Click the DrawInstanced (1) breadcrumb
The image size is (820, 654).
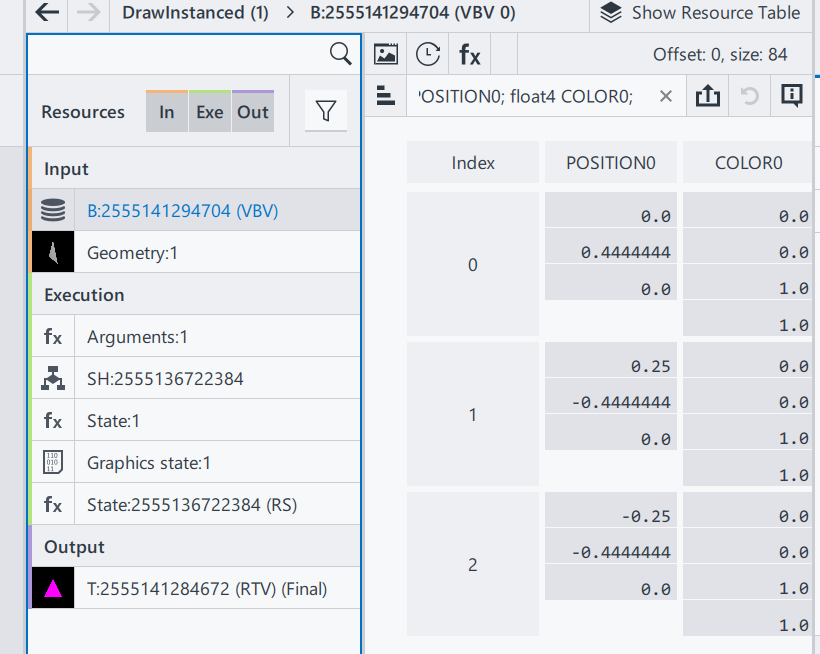tap(195, 13)
